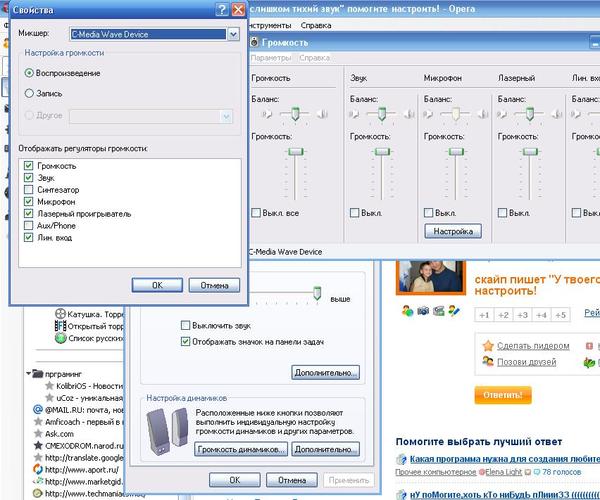
Task: Confirm the Свойства dialog with OK
Action: pyautogui.click(x=157, y=285)
